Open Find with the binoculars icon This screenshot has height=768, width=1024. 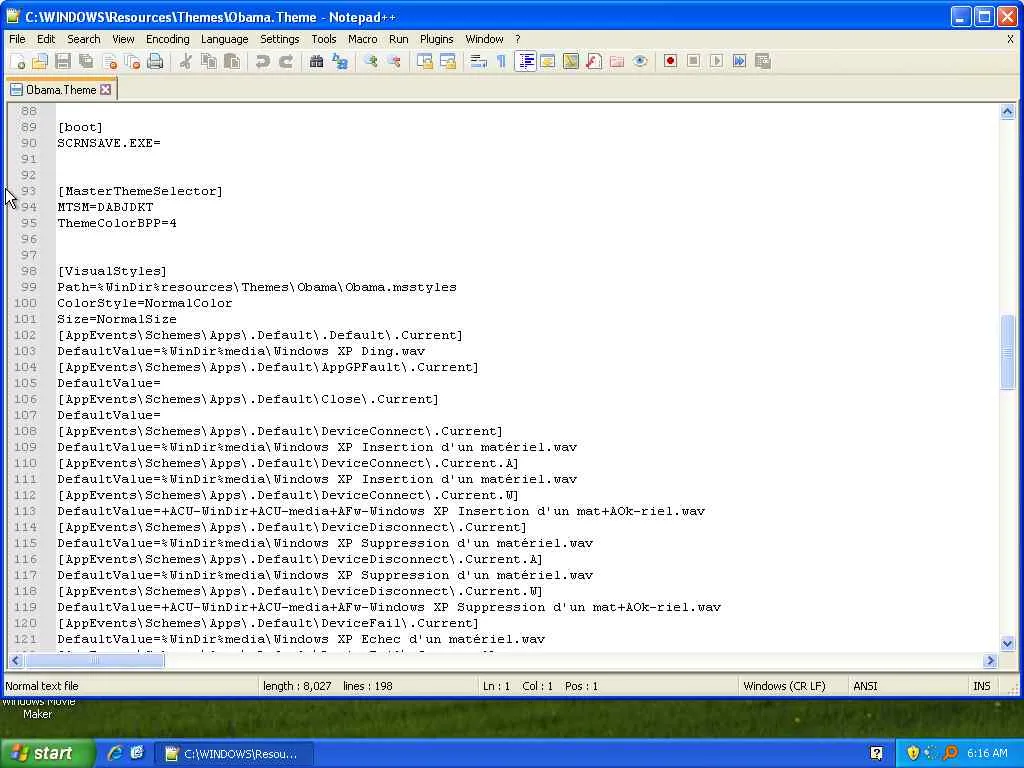[317, 61]
